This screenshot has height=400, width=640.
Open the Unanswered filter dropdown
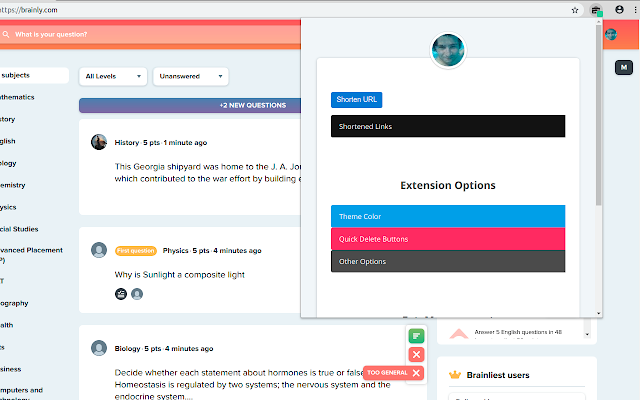click(191, 76)
